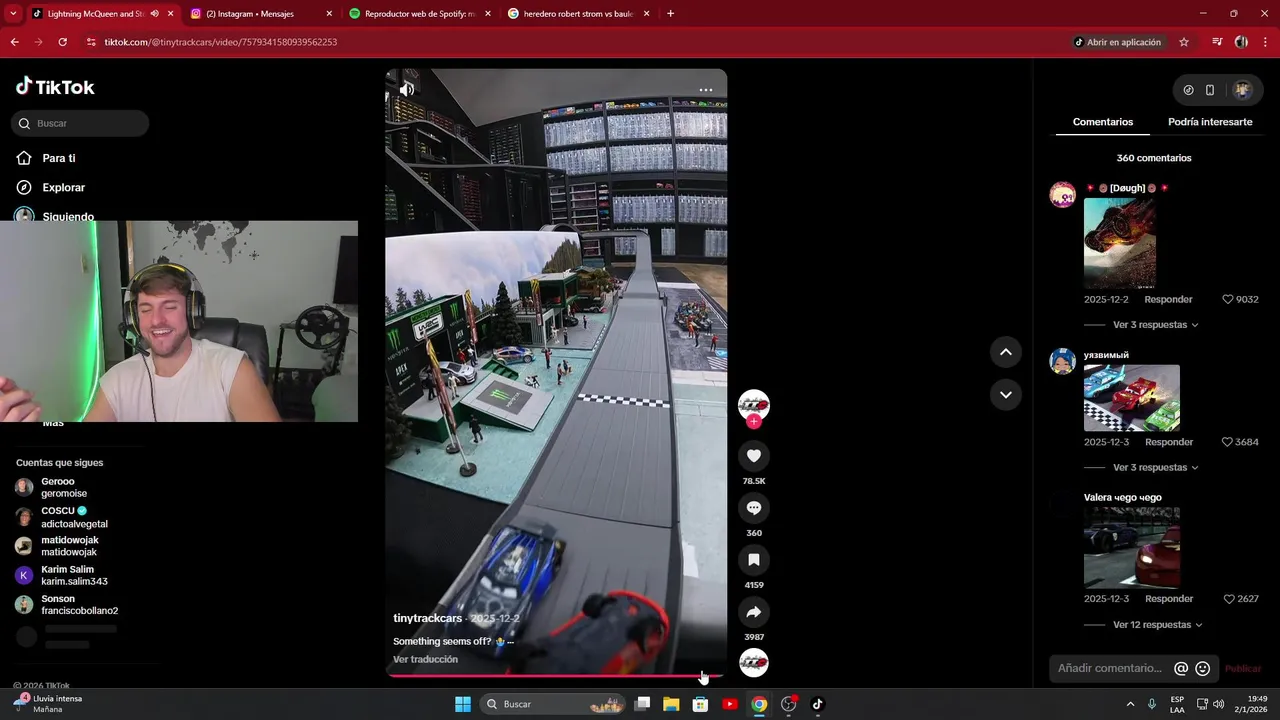Image resolution: width=1280 pixels, height=720 pixels.
Task: Switch to heredero robert strom tab
Action: coord(578,14)
